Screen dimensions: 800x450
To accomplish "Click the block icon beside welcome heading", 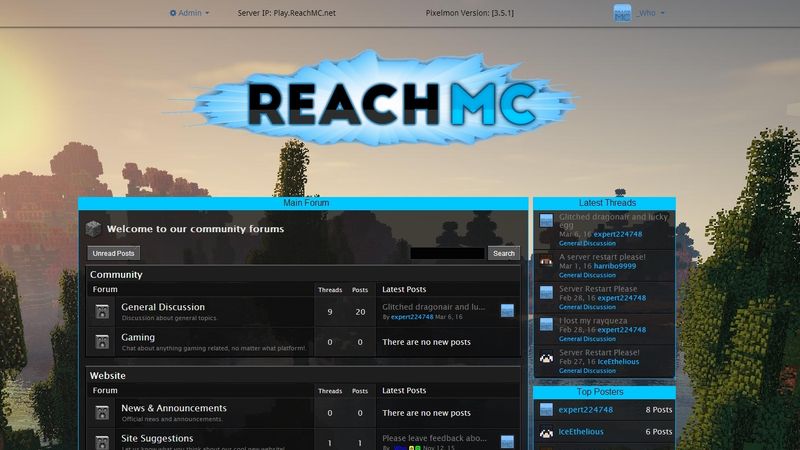I will (x=93, y=229).
